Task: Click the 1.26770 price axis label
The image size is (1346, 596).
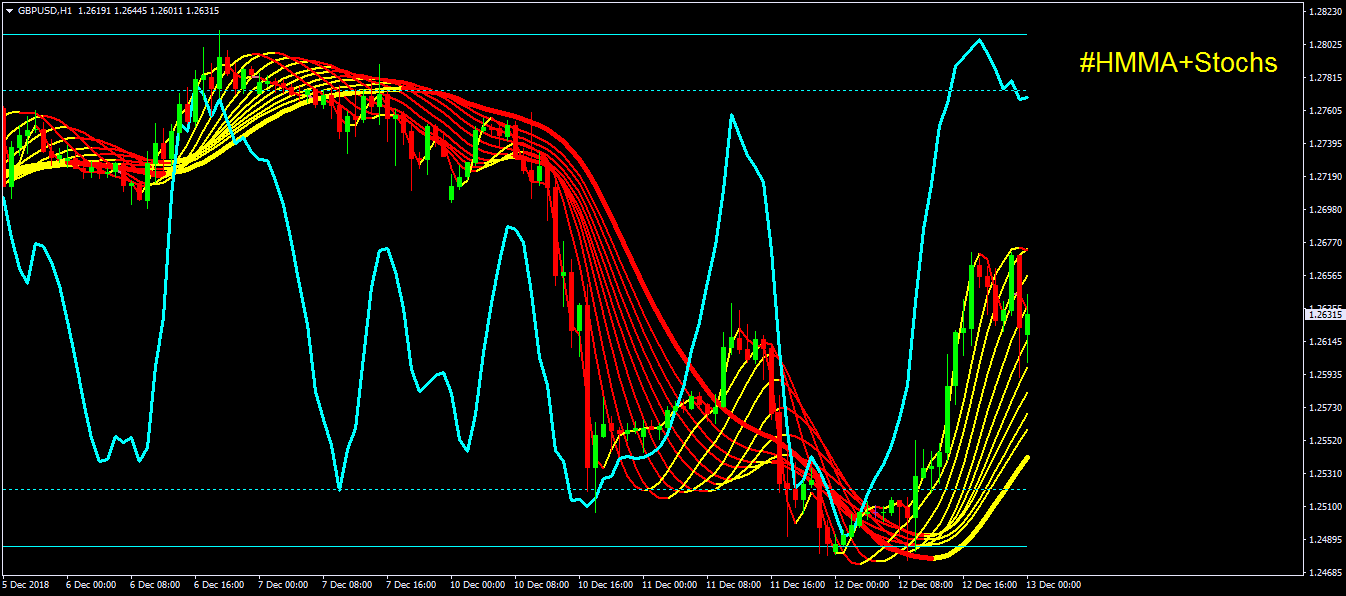Action: click(1326, 243)
